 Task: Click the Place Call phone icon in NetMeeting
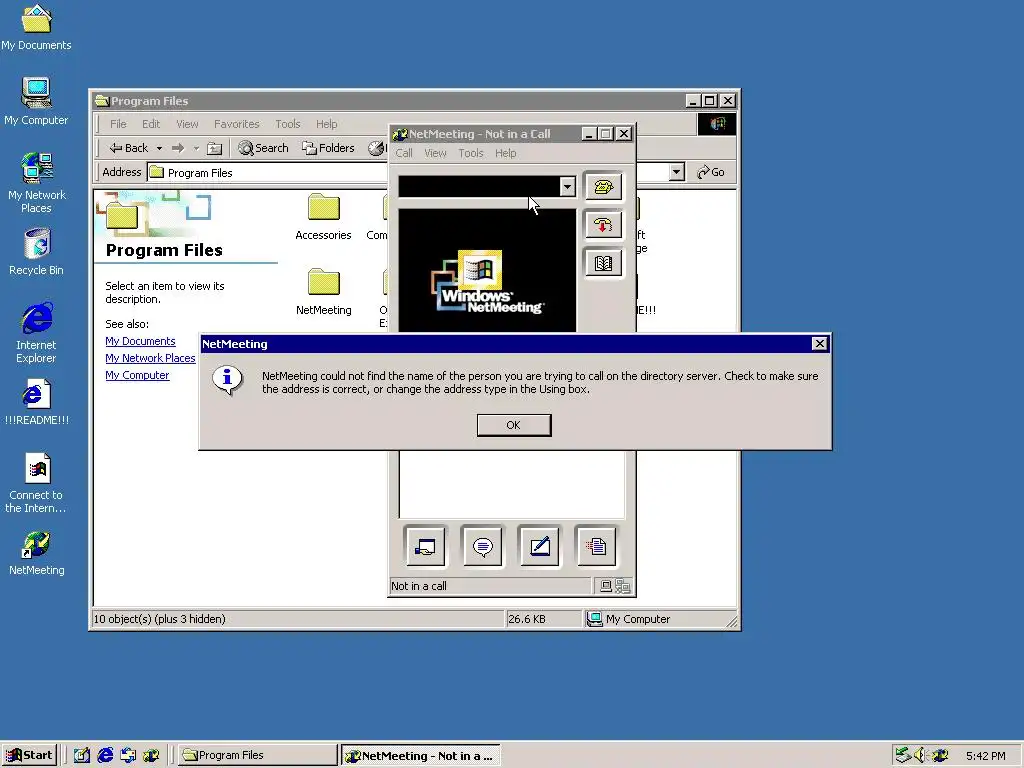point(603,187)
